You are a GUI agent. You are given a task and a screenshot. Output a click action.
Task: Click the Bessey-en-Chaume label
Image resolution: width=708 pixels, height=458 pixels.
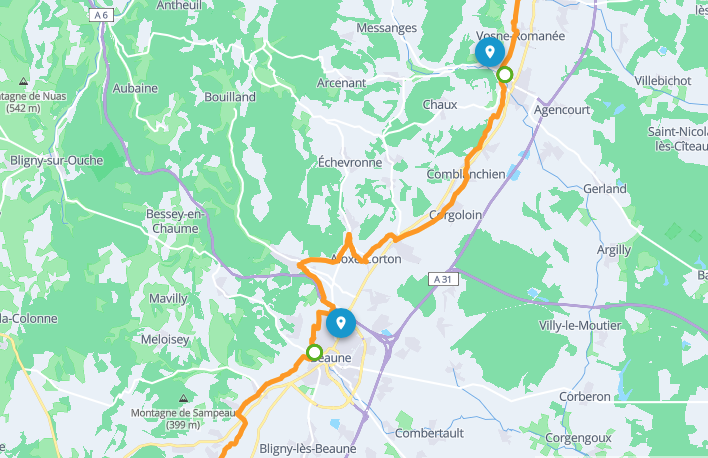coord(175,221)
